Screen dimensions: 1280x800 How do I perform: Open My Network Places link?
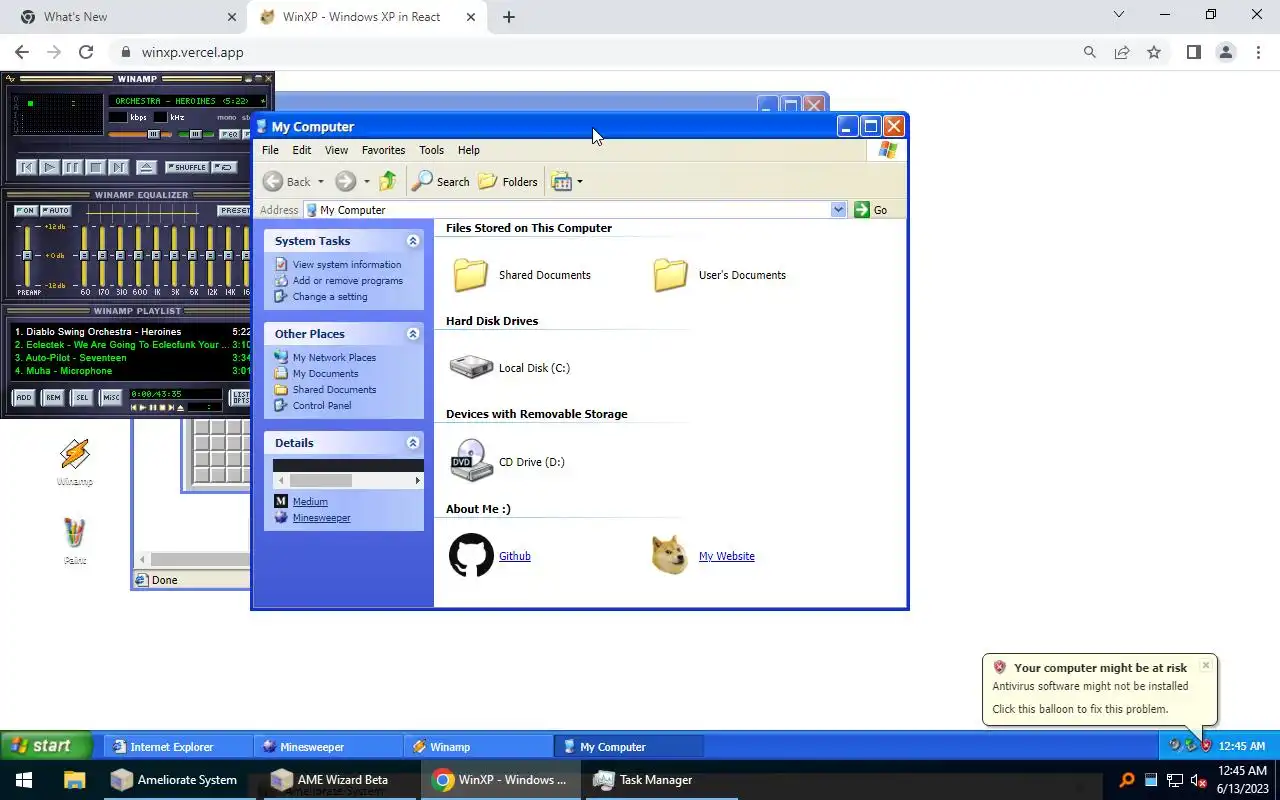(x=334, y=358)
